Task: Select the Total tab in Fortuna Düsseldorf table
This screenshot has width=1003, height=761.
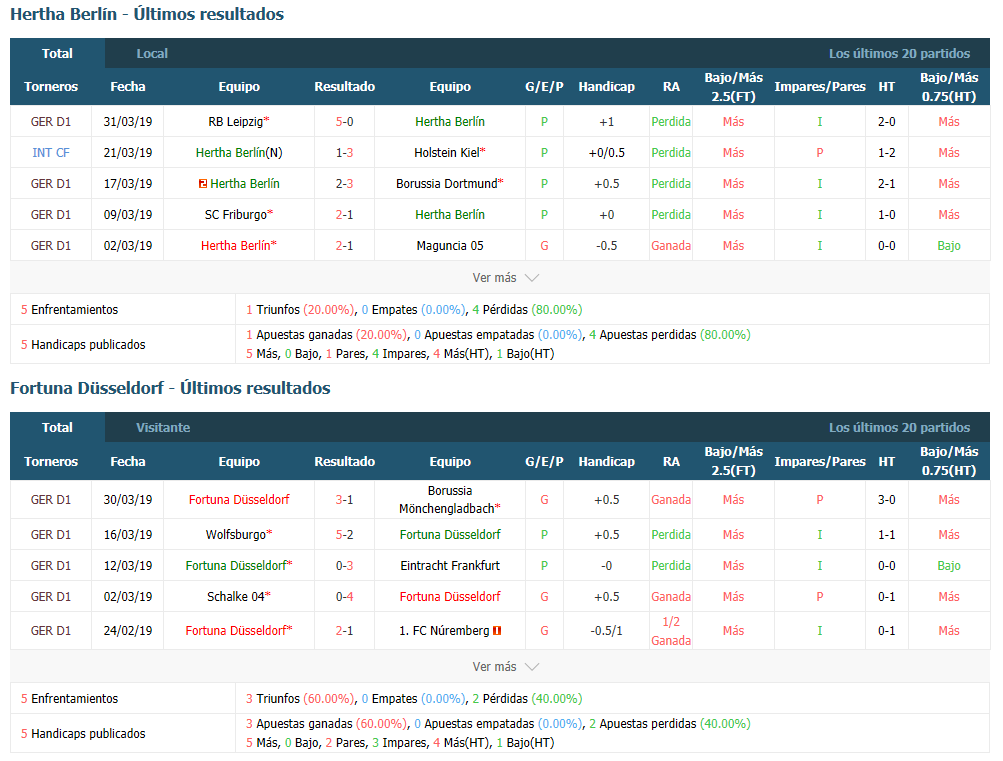Action: pyautogui.click(x=58, y=428)
